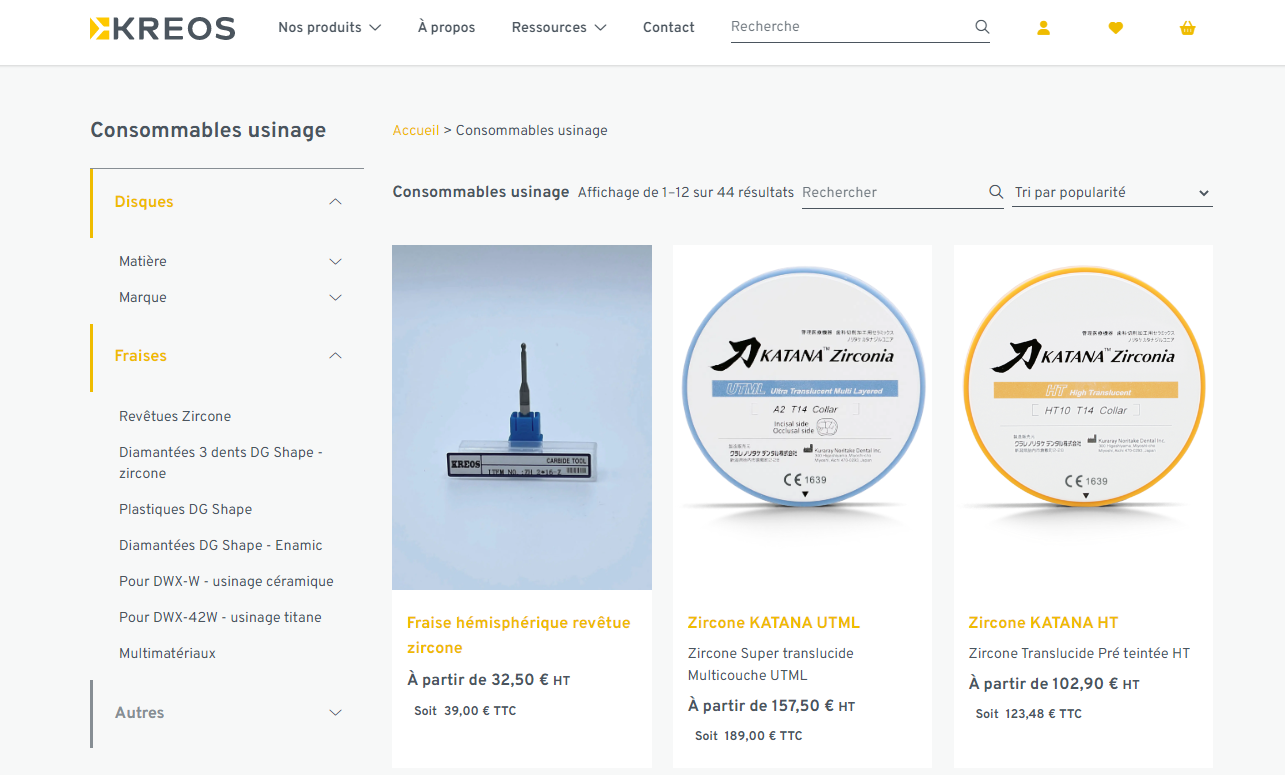Expand the Marque filter chevron
This screenshot has height=775, width=1285.
[336, 298]
